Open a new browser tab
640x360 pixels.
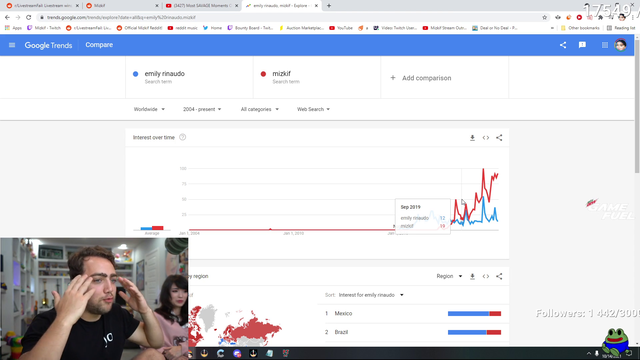[x=329, y=6]
